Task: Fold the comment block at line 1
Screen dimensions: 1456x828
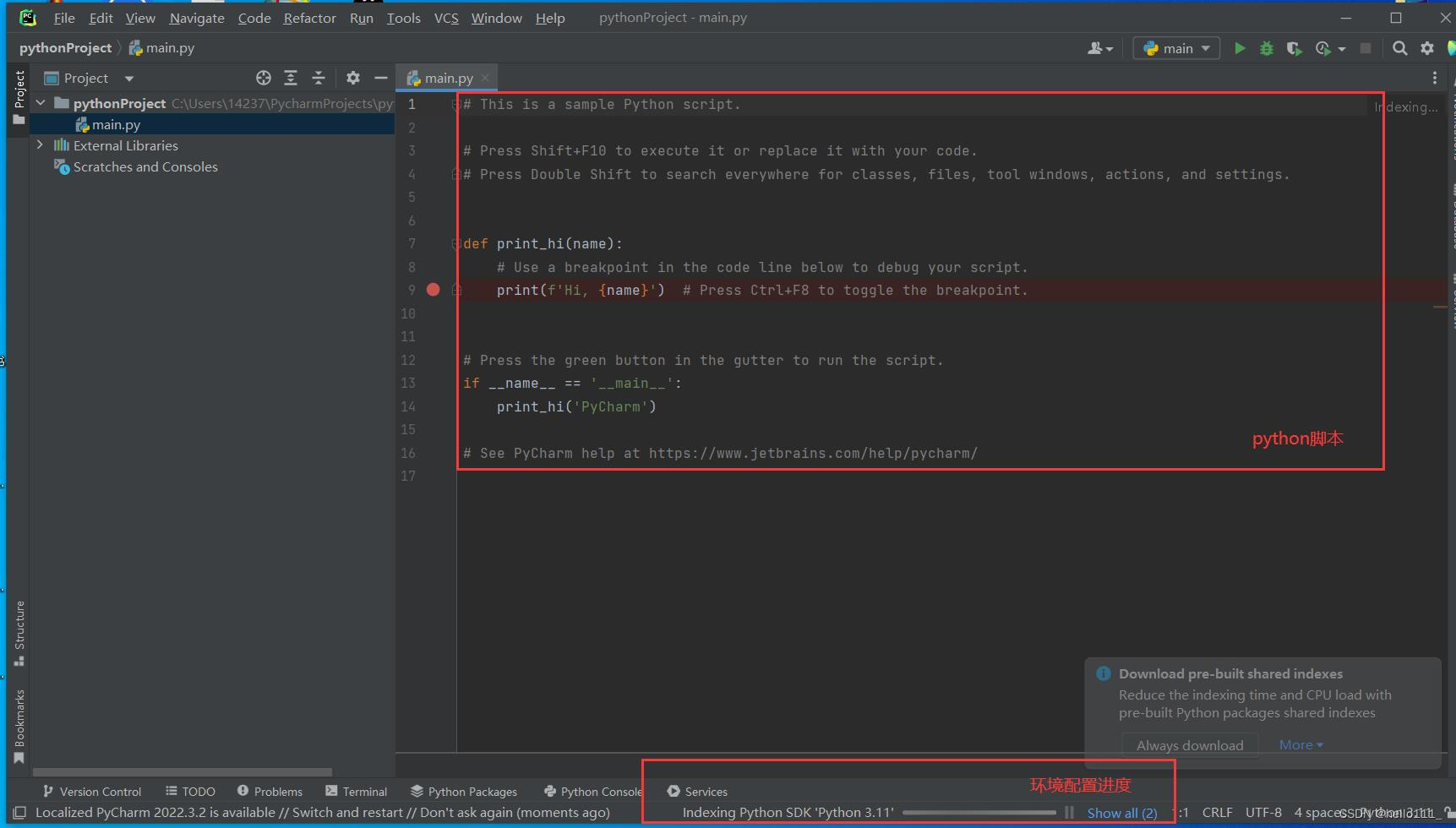Action: 456,105
